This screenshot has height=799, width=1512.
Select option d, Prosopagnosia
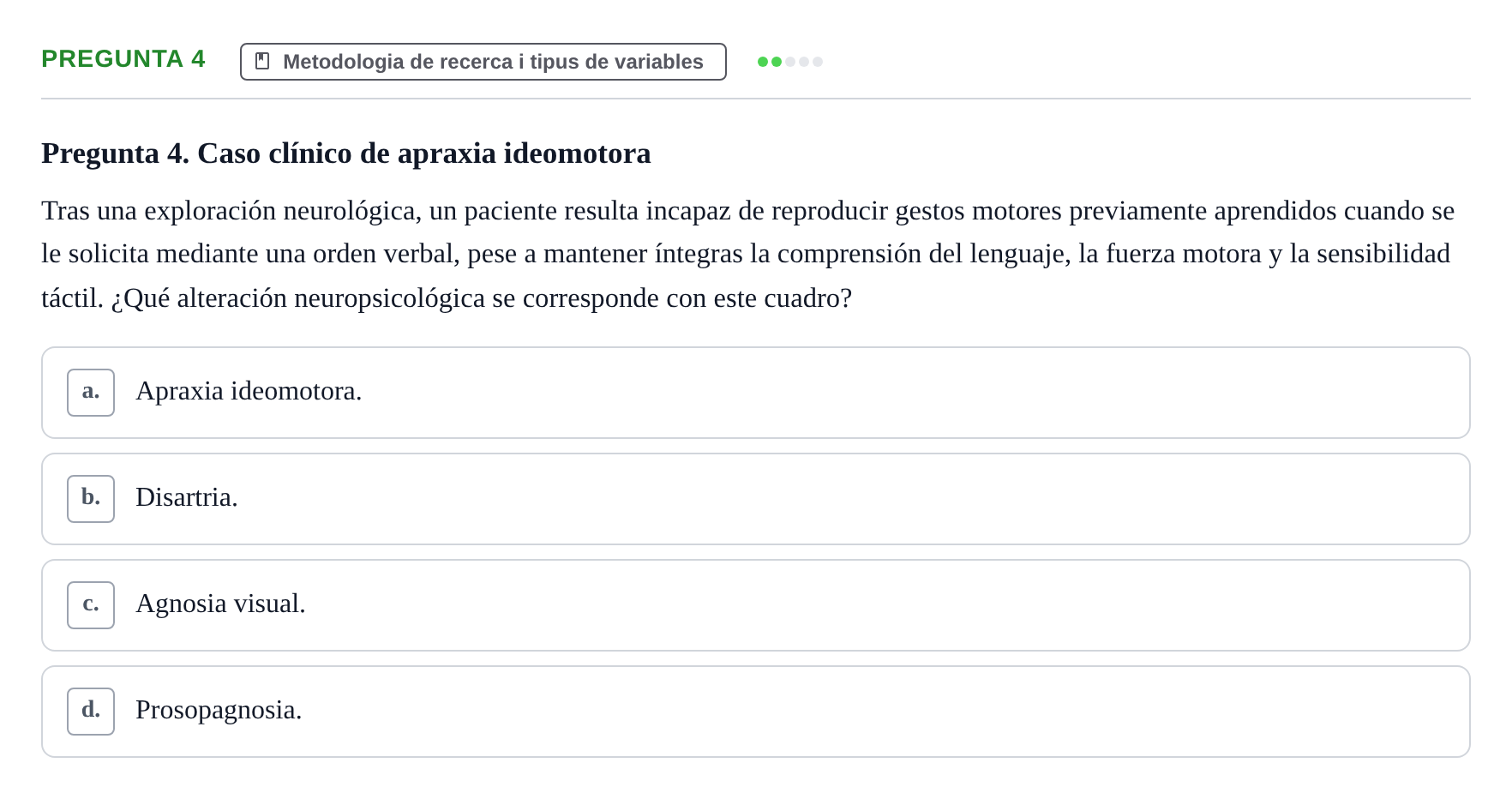(756, 712)
